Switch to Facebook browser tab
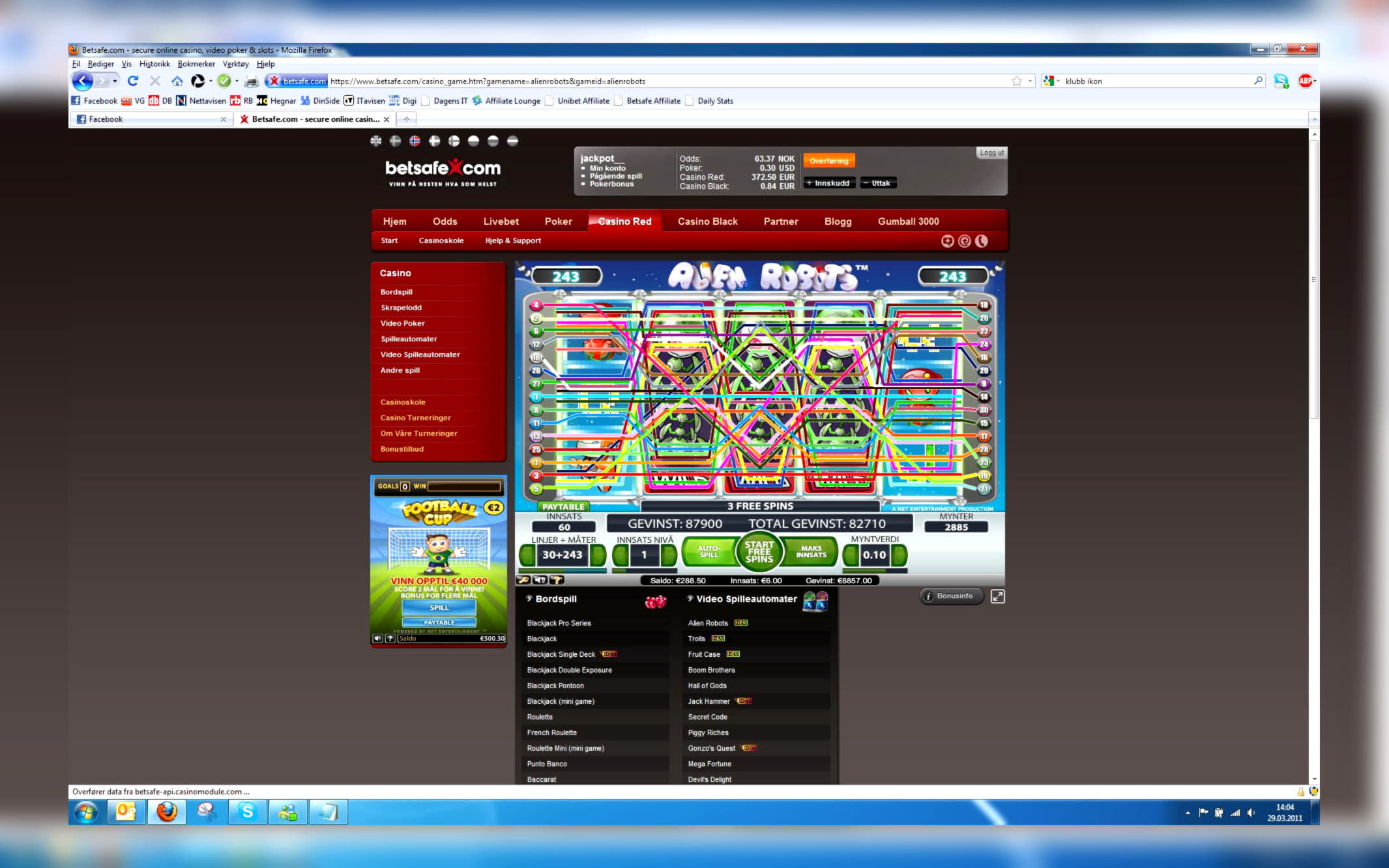 point(151,119)
